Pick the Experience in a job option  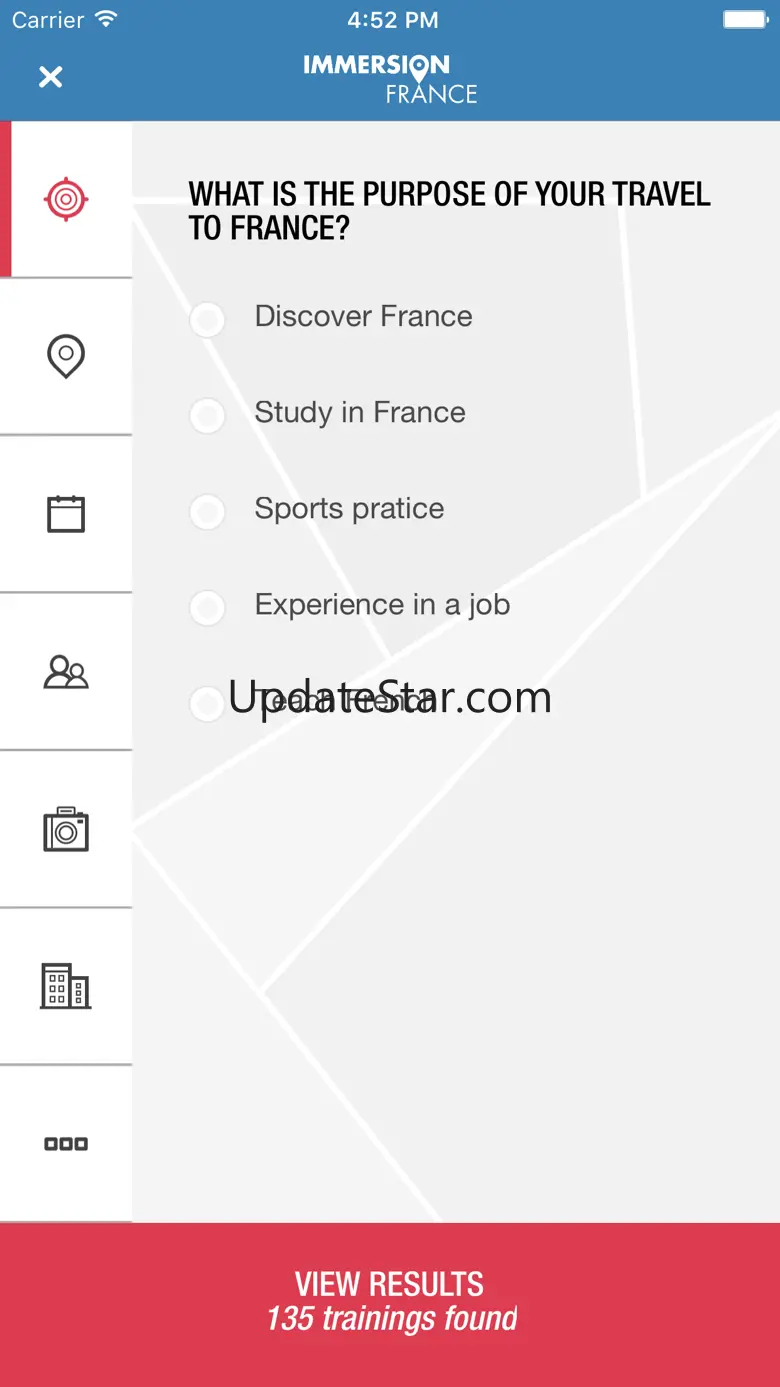[x=350, y=606]
